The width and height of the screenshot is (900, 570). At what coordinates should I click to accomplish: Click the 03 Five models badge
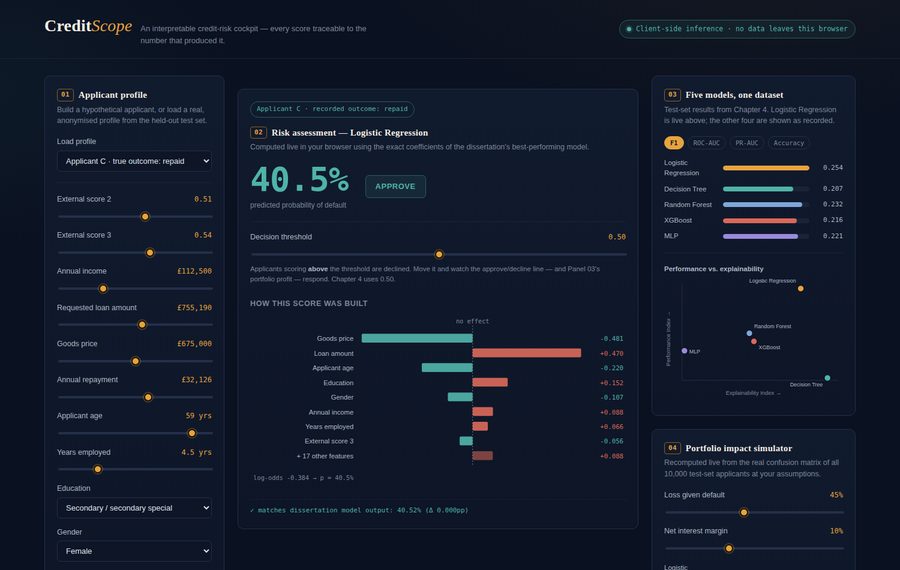coord(672,95)
